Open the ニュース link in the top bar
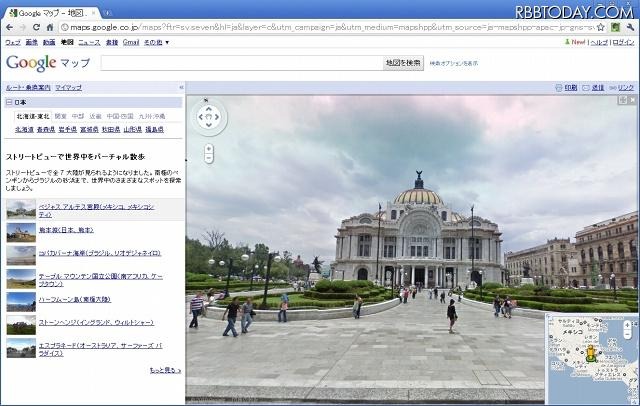Viewport: 640px width, 406px height. 89,42
